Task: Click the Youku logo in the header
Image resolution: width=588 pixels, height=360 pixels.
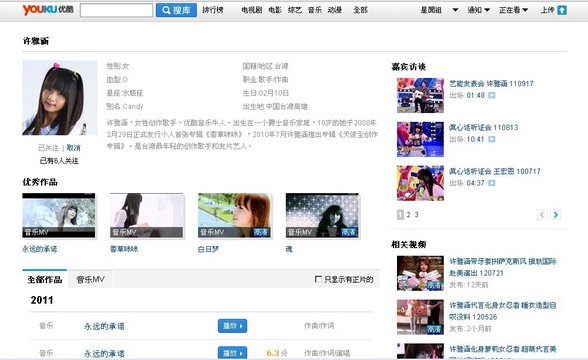Action: [x=48, y=10]
